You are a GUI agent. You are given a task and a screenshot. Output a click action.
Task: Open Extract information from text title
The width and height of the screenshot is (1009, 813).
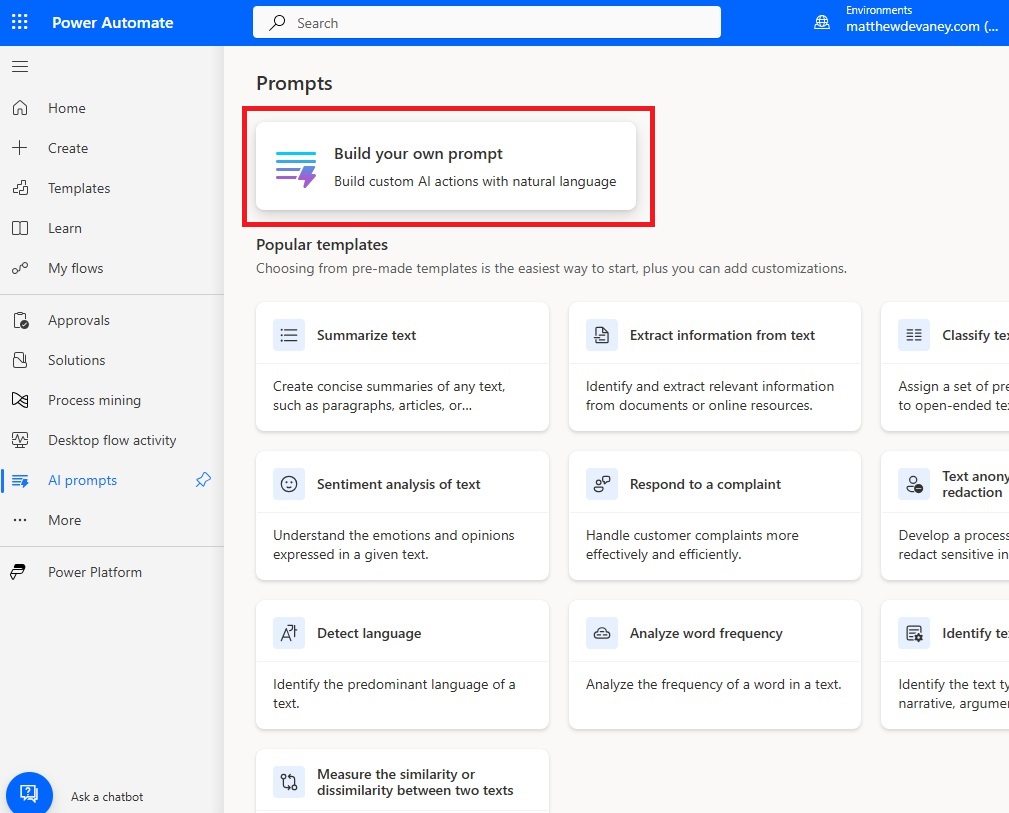click(x=722, y=335)
